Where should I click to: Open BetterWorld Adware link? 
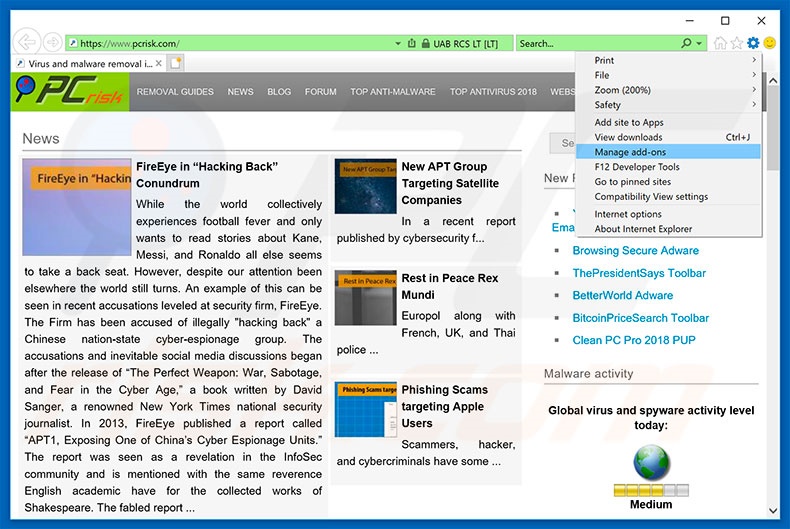(x=623, y=295)
